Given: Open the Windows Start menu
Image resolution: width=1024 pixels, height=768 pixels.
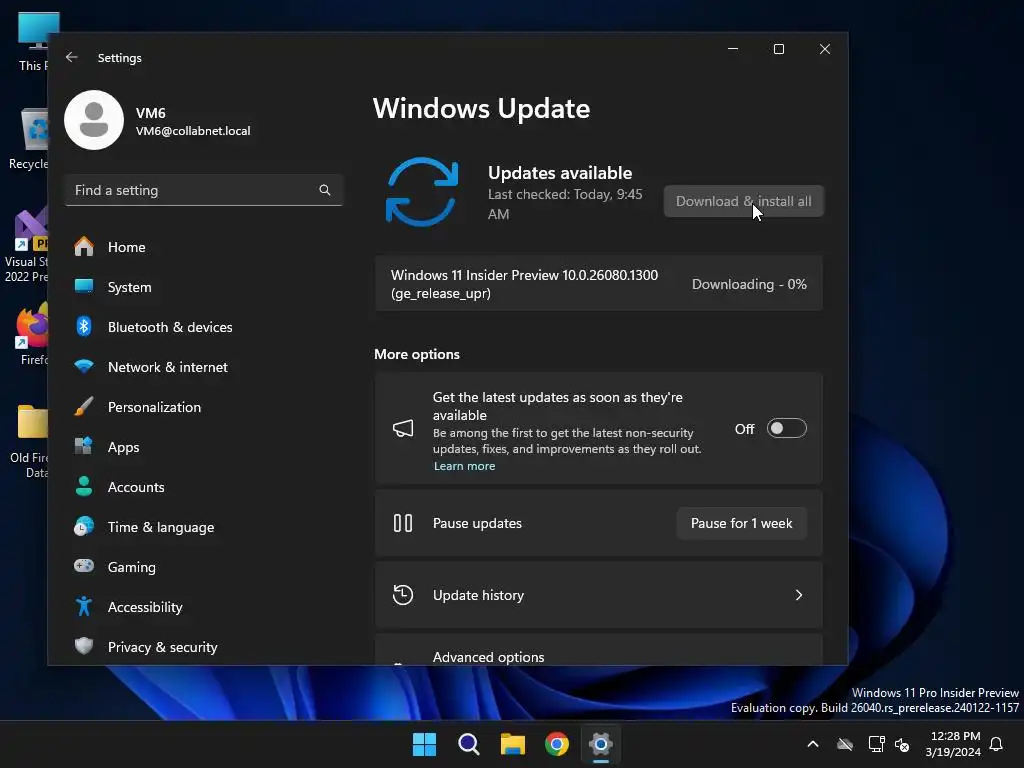Looking at the screenshot, I should coord(424,744).
